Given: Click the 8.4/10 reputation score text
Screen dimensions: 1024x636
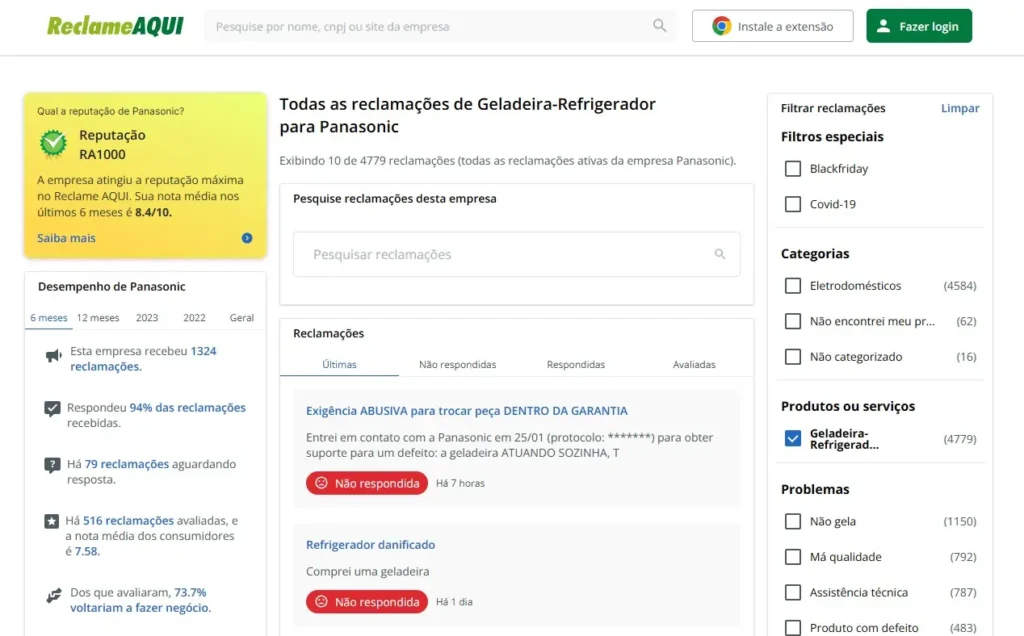Looking at the screenshot, I should pyautogui.click(x=153, y=212).
